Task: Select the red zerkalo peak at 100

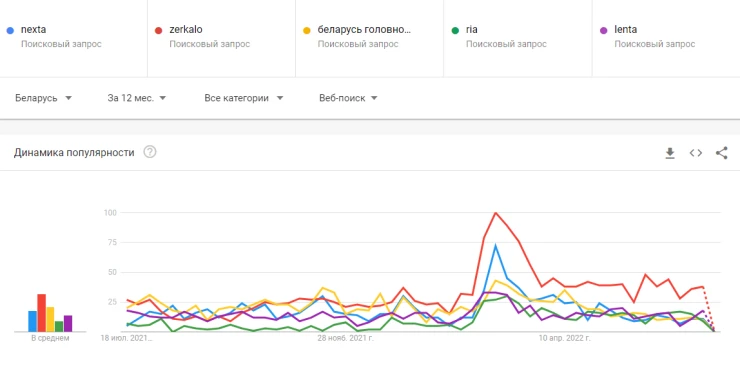Action: pyautogui.click(x=496, y=213)
